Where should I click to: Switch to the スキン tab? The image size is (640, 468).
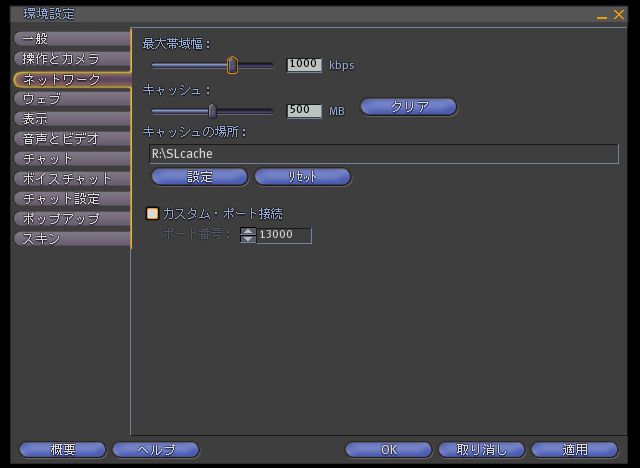point(72,239)
